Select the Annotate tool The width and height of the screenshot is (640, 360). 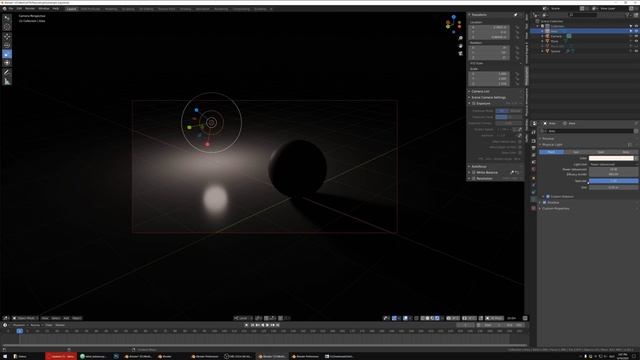(x=7, y=73)
